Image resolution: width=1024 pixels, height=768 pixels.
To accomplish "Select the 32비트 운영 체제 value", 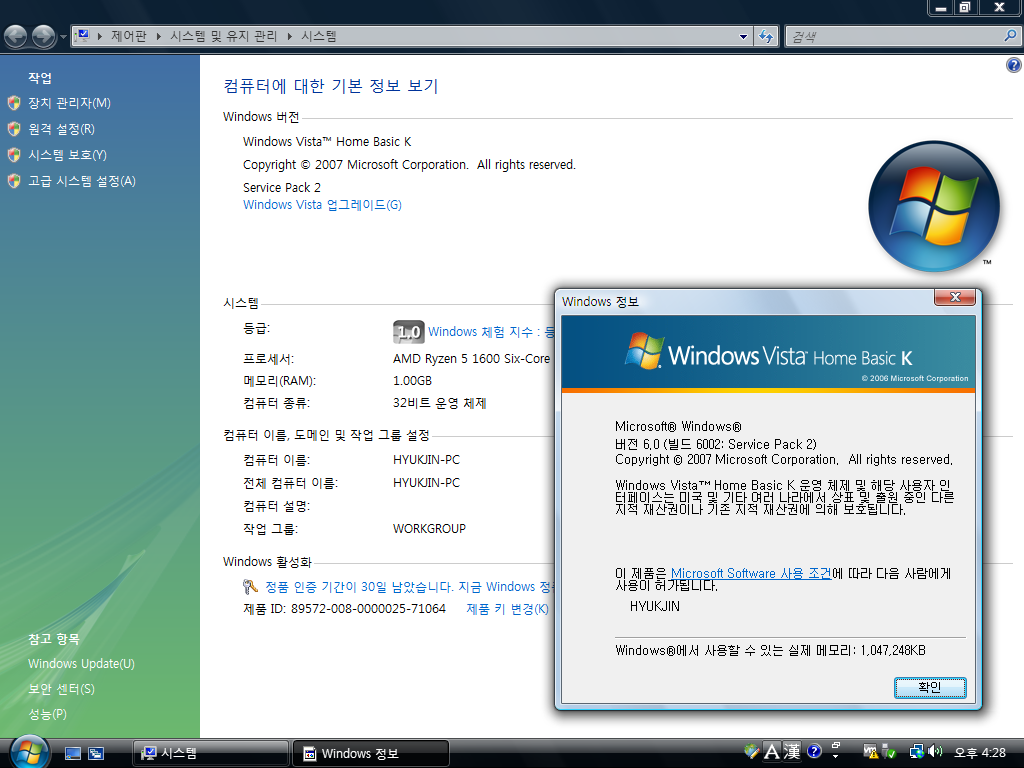I will click(x=440, y=404).
